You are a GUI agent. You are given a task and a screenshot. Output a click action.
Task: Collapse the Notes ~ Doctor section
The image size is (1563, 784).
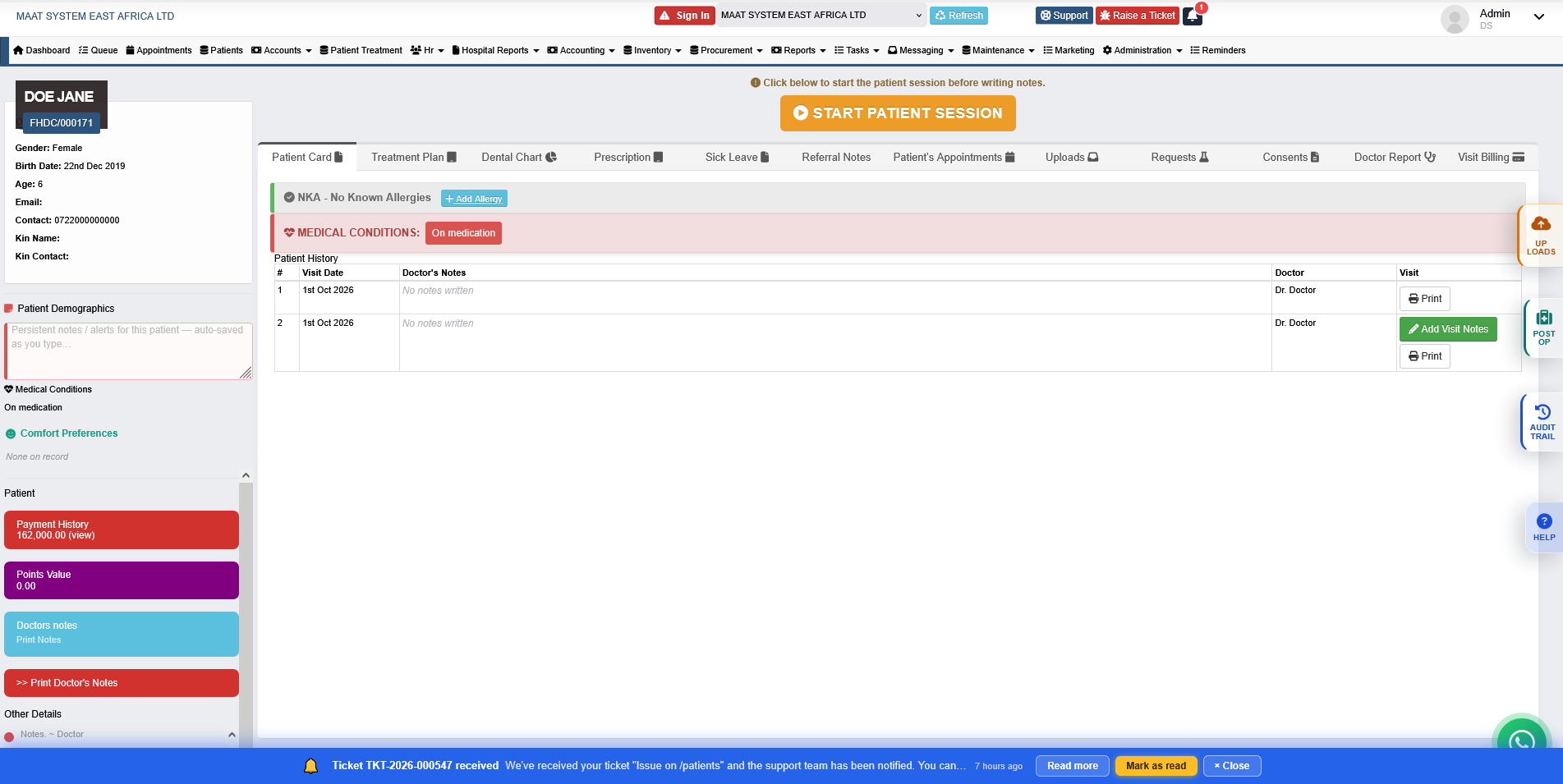[x=232, y=735]
